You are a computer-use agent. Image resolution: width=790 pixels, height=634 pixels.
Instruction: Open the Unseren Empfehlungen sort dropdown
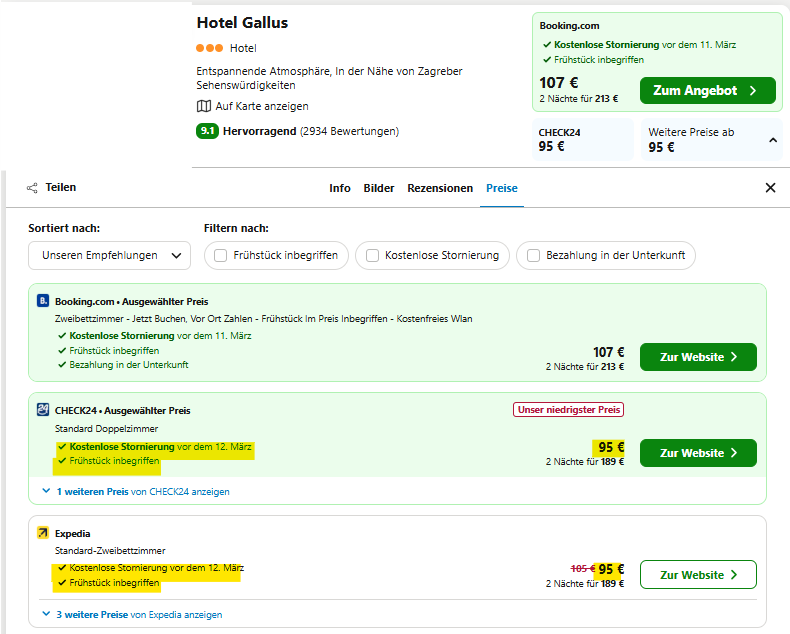[109, 255]
